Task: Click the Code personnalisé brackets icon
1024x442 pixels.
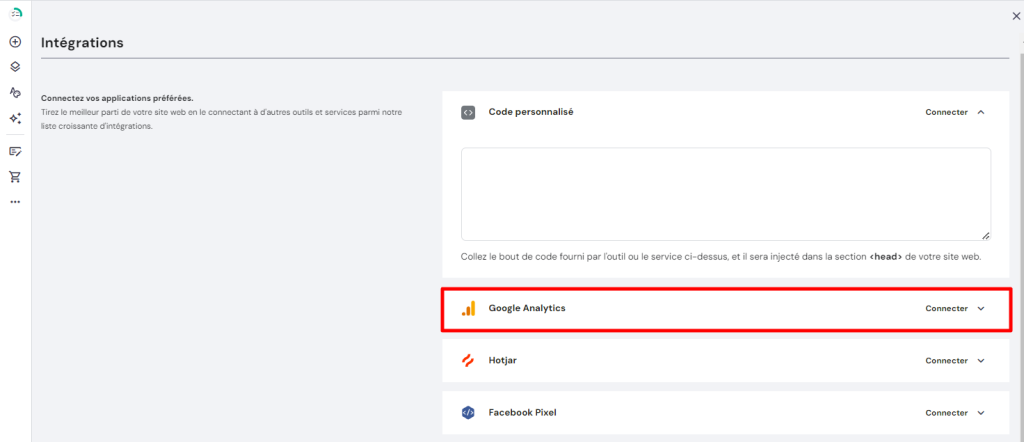Action: [x=468, y=112]
